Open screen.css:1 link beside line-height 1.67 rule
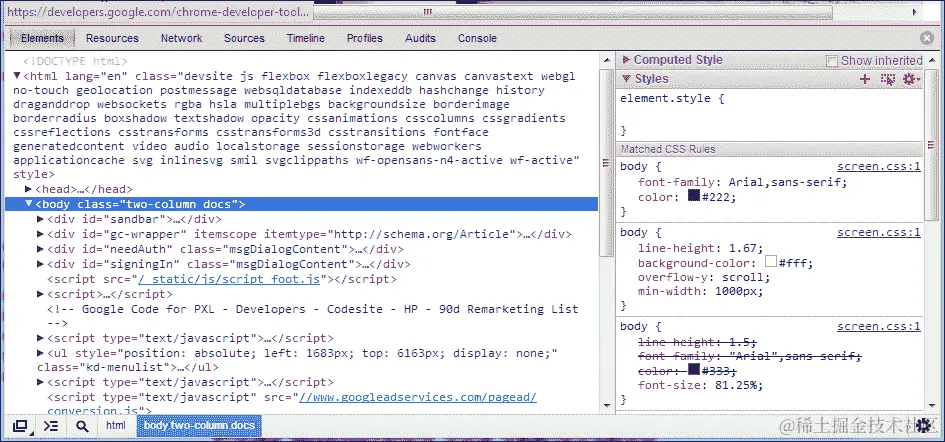Viewport: 945px width, 442px height. click(x=879, y=233)
